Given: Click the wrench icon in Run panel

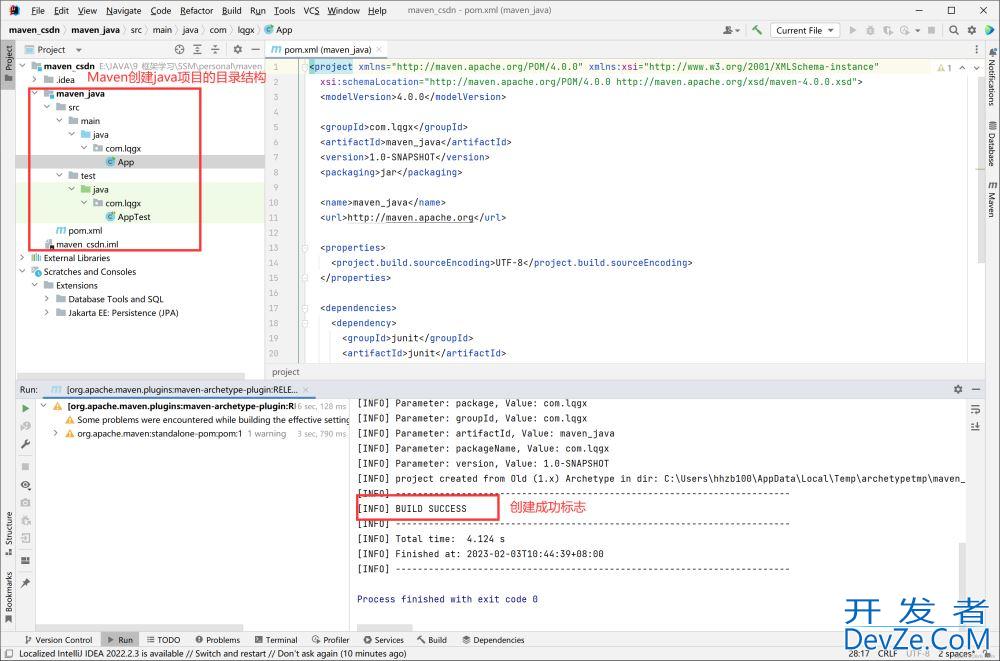Looking at the screenshot, I should coord(26,443).
